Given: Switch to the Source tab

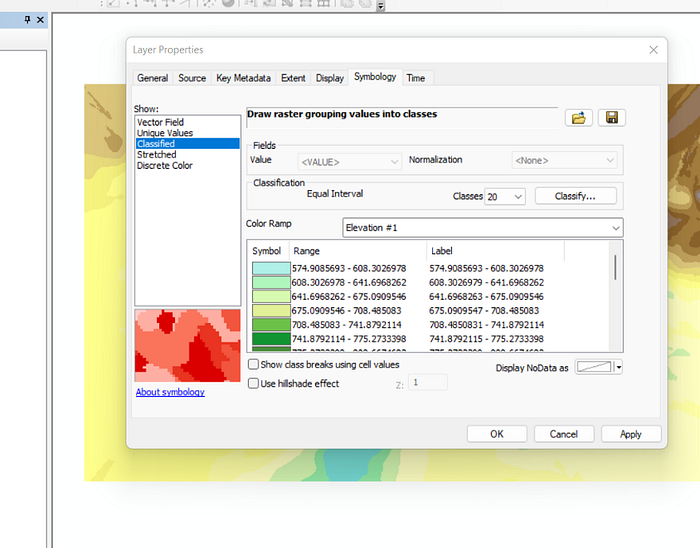Looking at the screenshot, I should (192, 78).
